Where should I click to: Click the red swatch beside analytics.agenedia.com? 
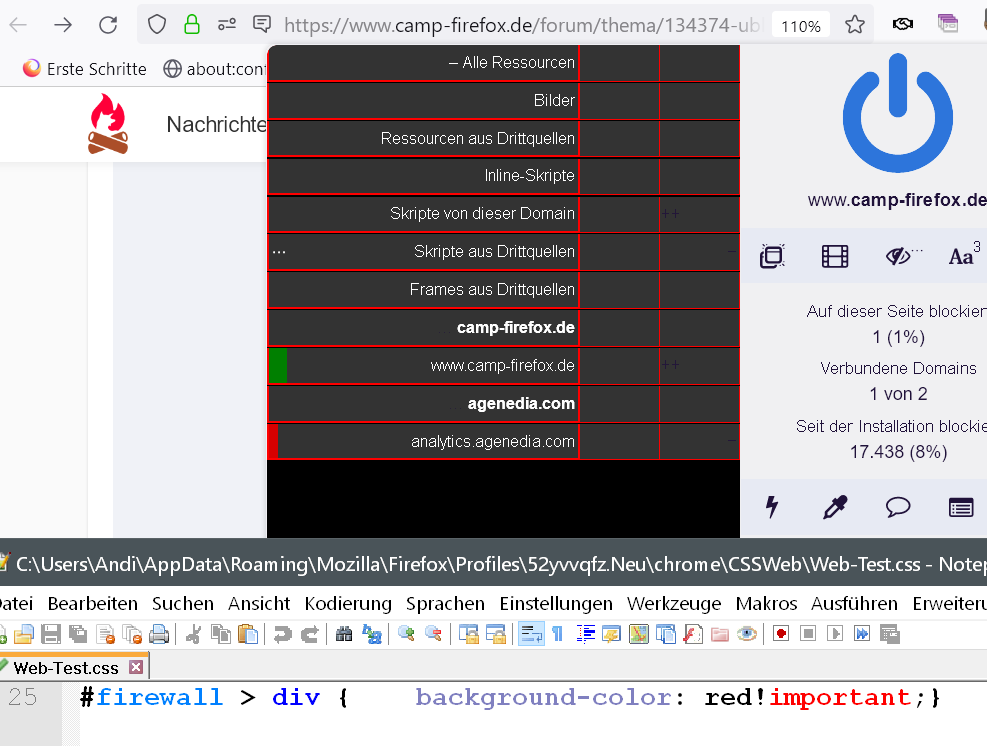(x=273, y=441)
